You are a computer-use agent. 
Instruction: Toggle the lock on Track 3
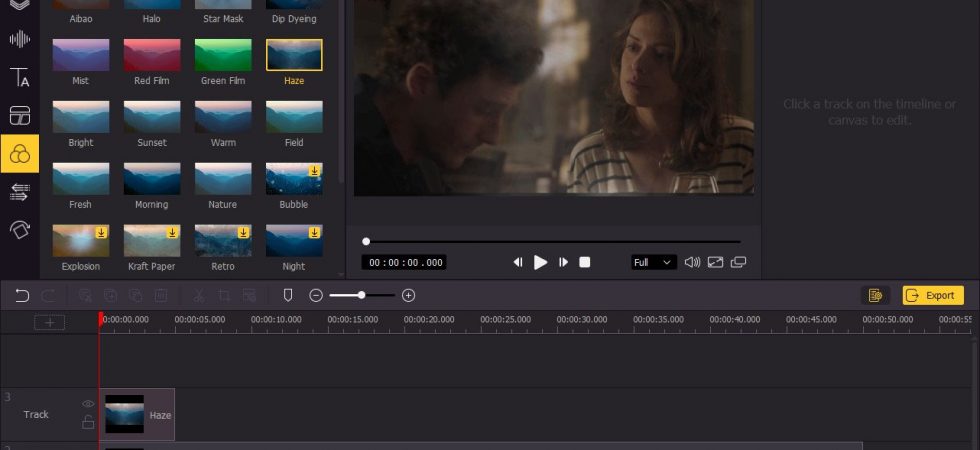pos(88,422)
